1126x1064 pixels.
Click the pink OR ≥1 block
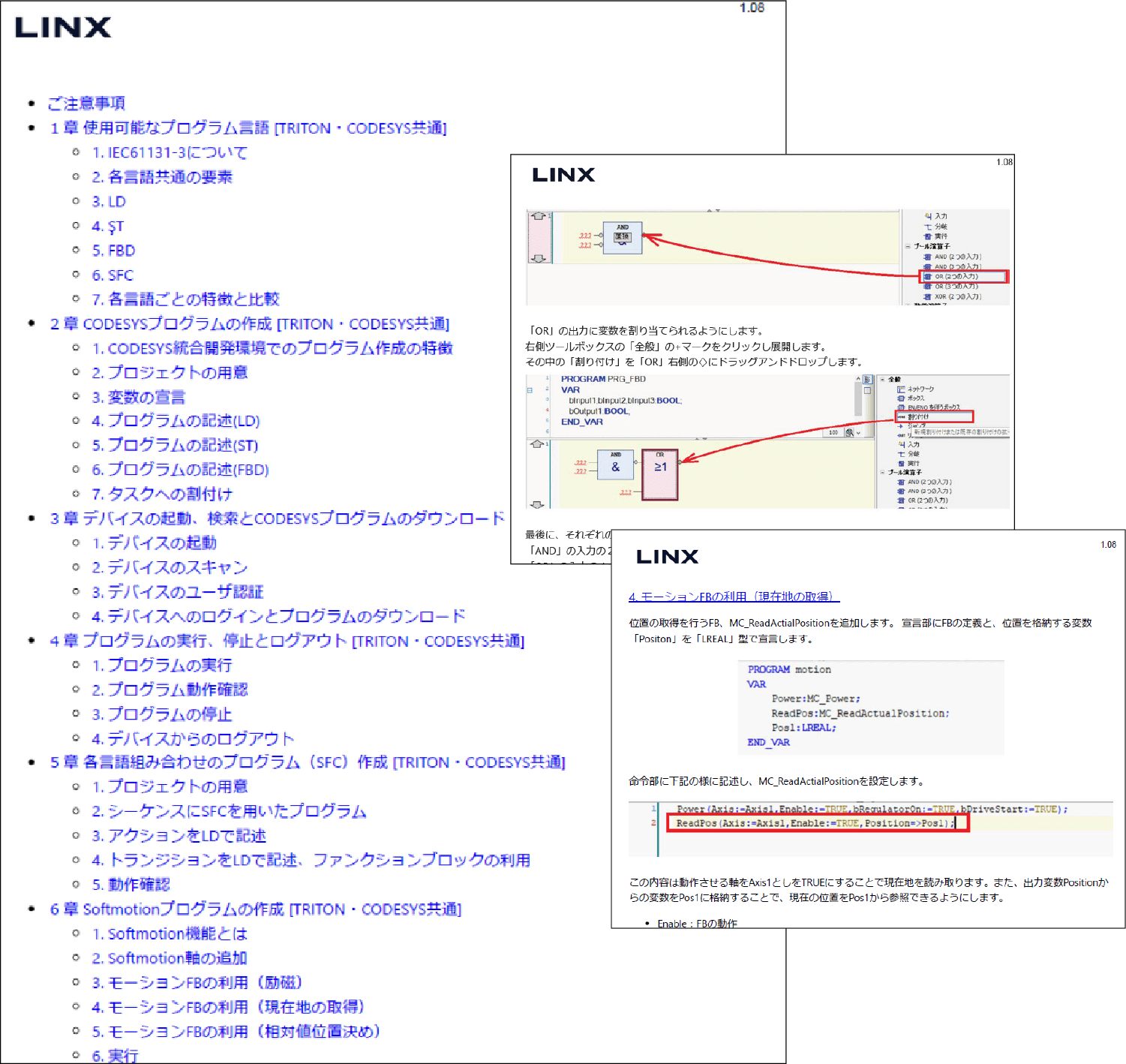tap(659, 474)
